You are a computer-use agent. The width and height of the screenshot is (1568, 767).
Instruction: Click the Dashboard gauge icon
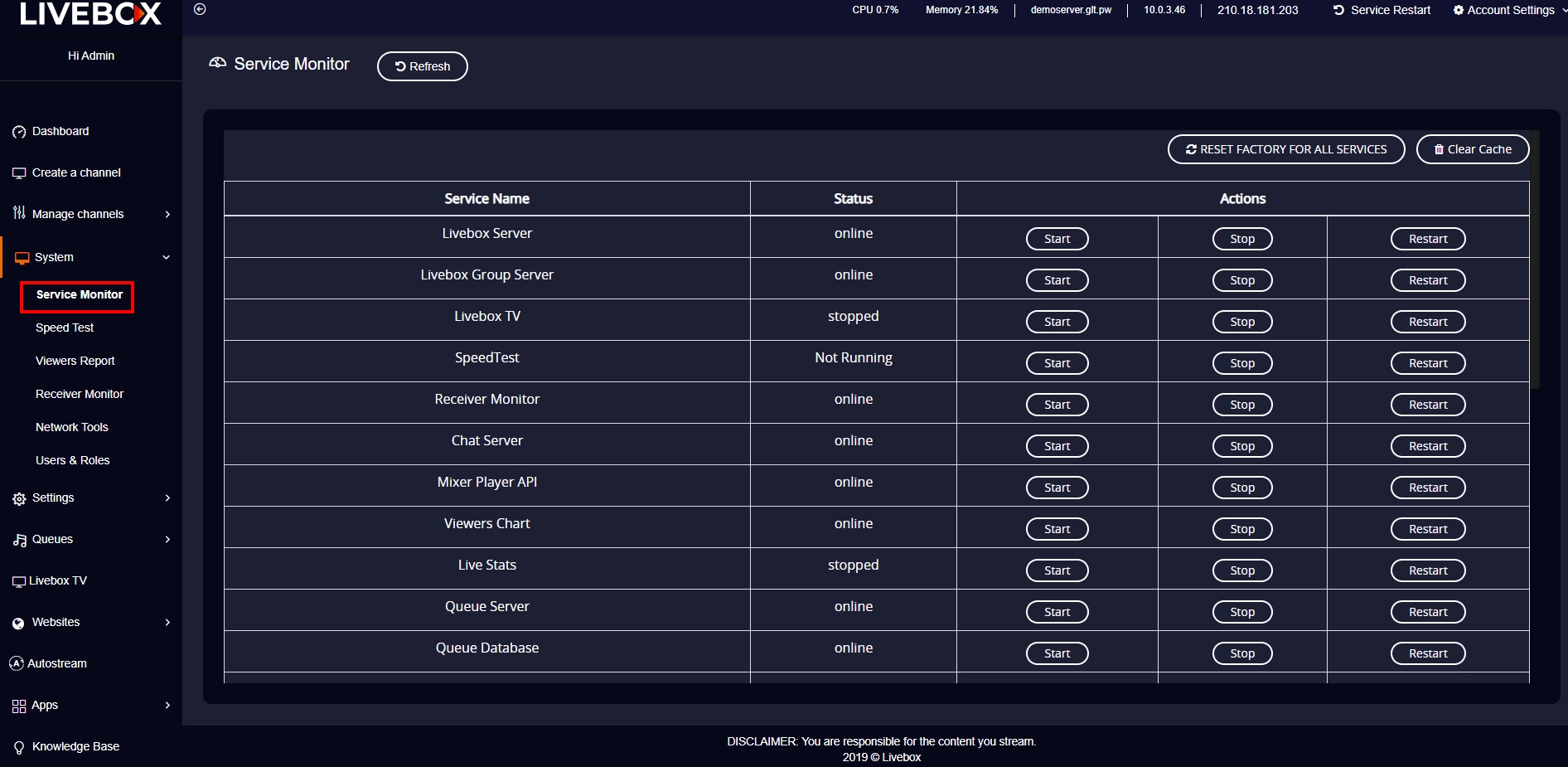point(19,132)
